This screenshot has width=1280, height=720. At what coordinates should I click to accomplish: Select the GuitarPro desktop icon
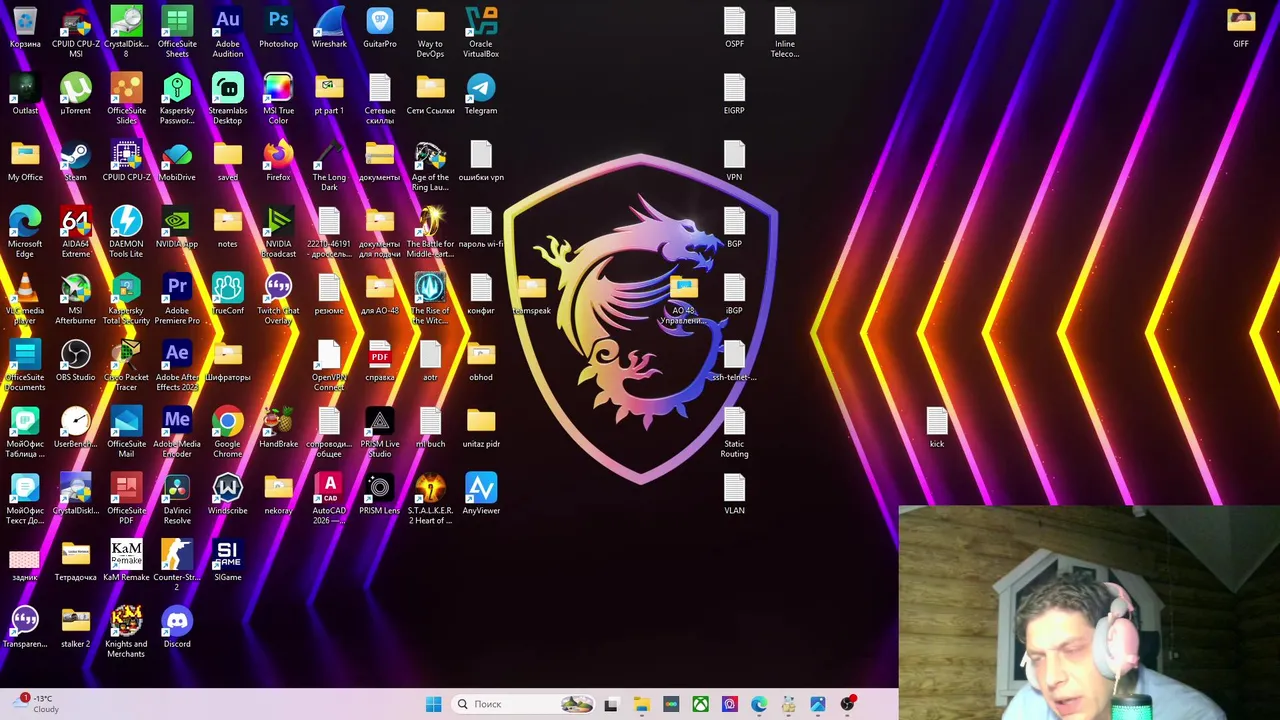(x=380, y=28)
